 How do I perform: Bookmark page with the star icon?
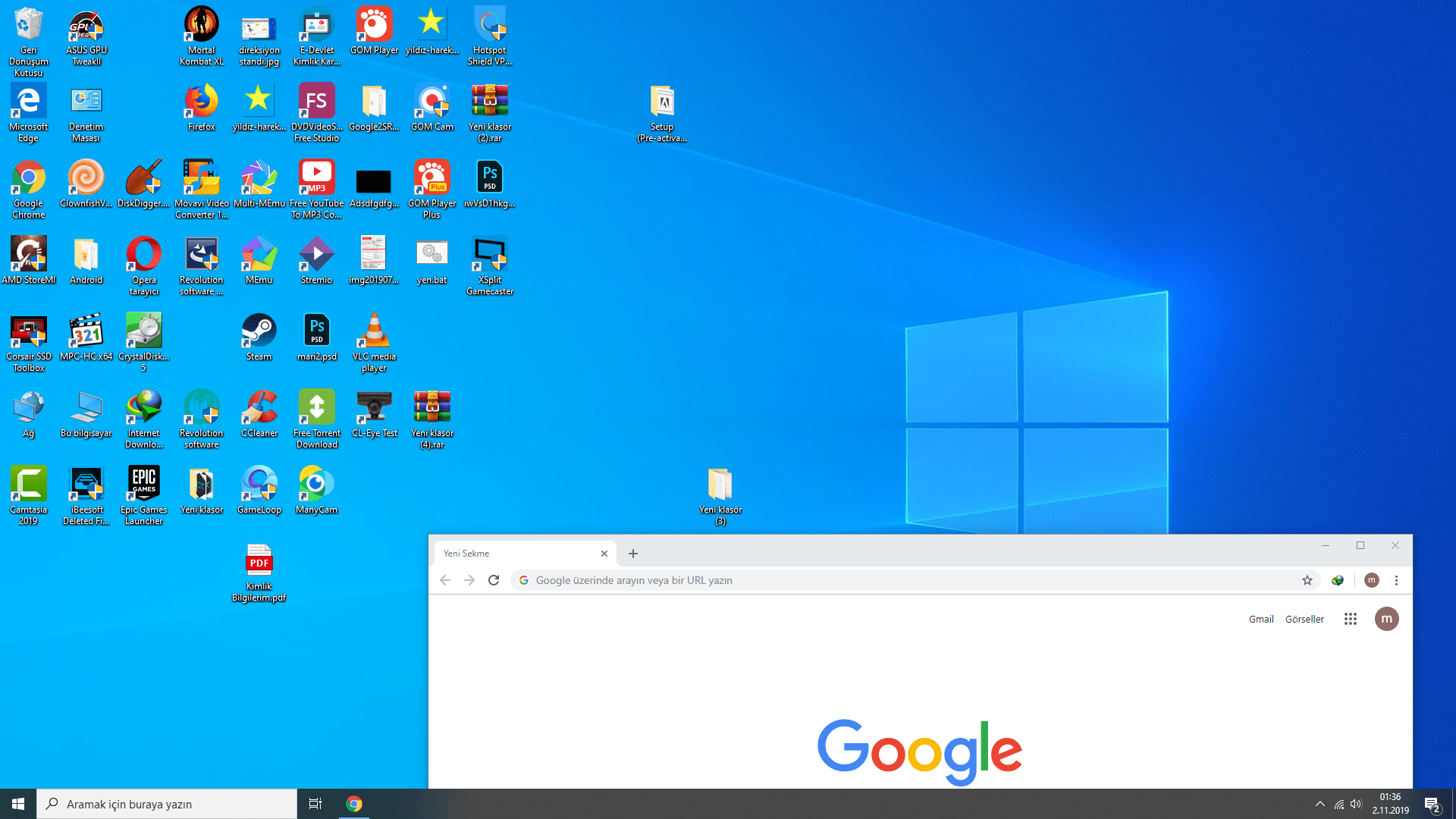click(1307, 580)
